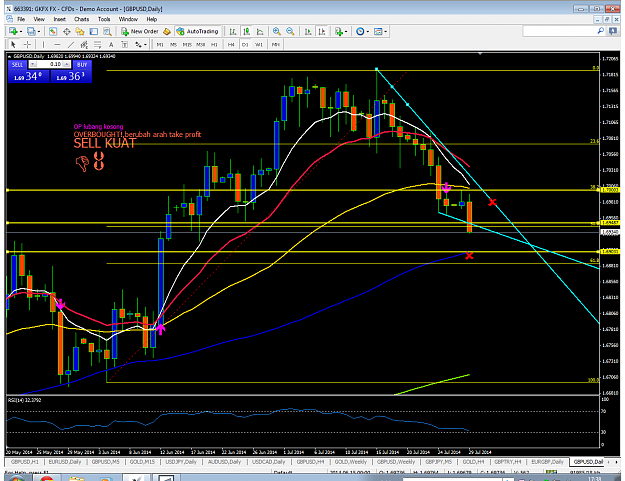Toggle the AutoTrading button
625x481 pixels.
pyautogui.click(x=198, y=31)
